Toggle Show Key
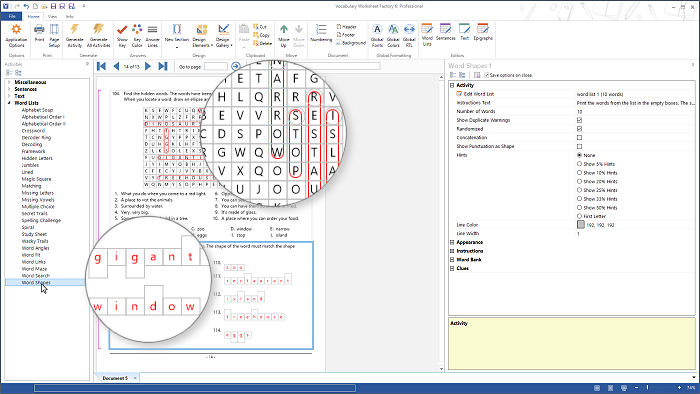 (122, 36)
